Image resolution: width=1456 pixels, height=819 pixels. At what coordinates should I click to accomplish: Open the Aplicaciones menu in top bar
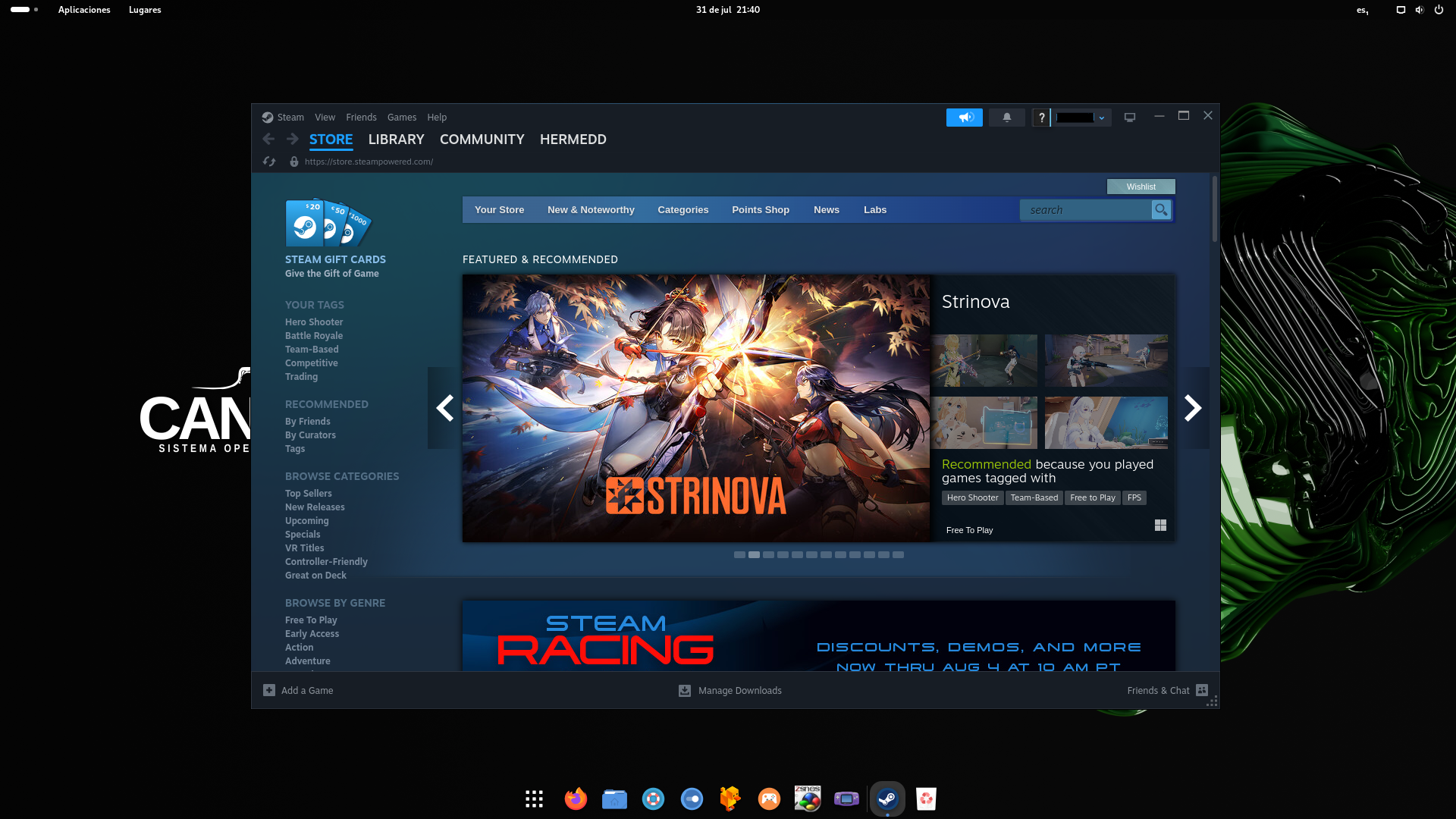pyautogui.click(x=84, y=10)
